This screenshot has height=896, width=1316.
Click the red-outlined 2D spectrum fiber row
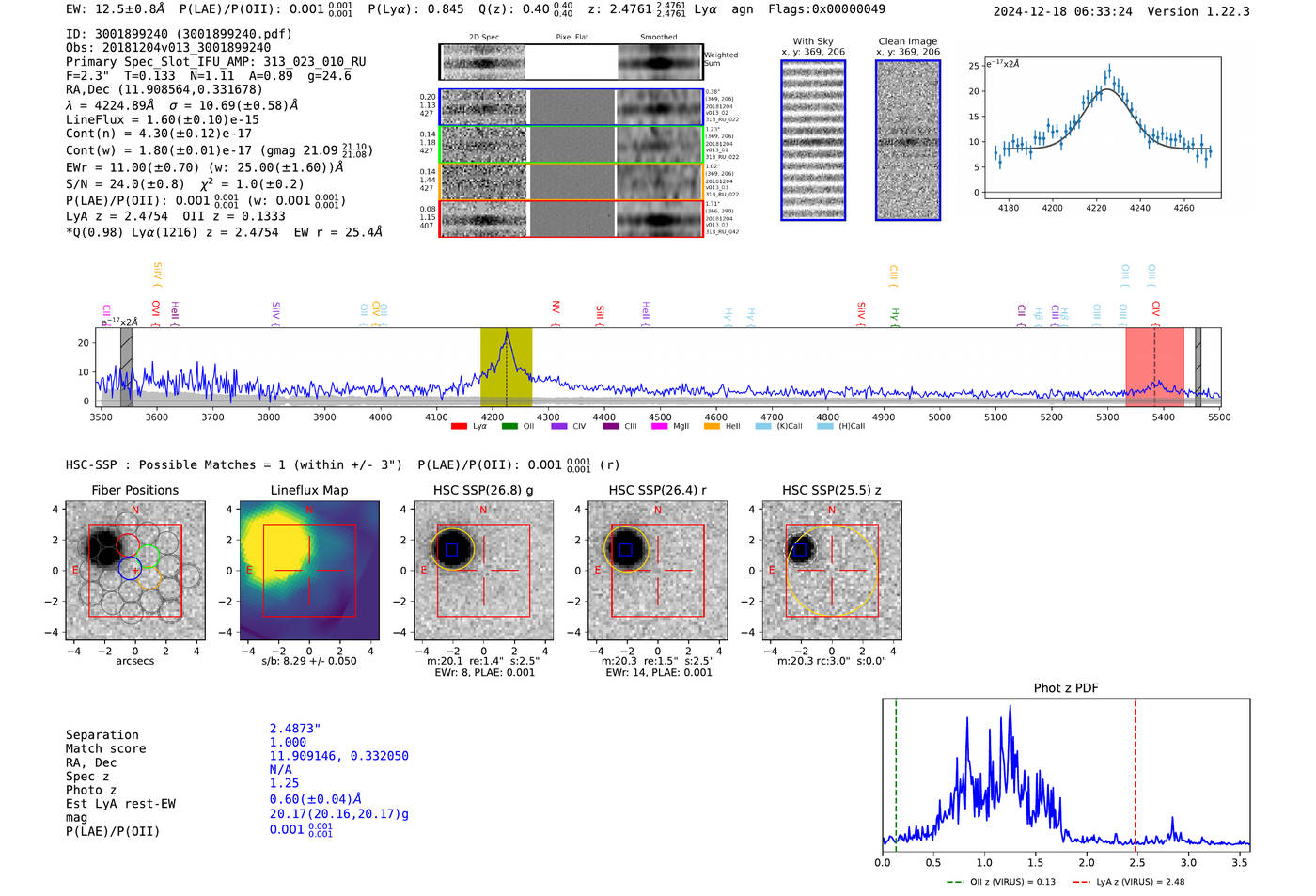(x=571, y=218)
